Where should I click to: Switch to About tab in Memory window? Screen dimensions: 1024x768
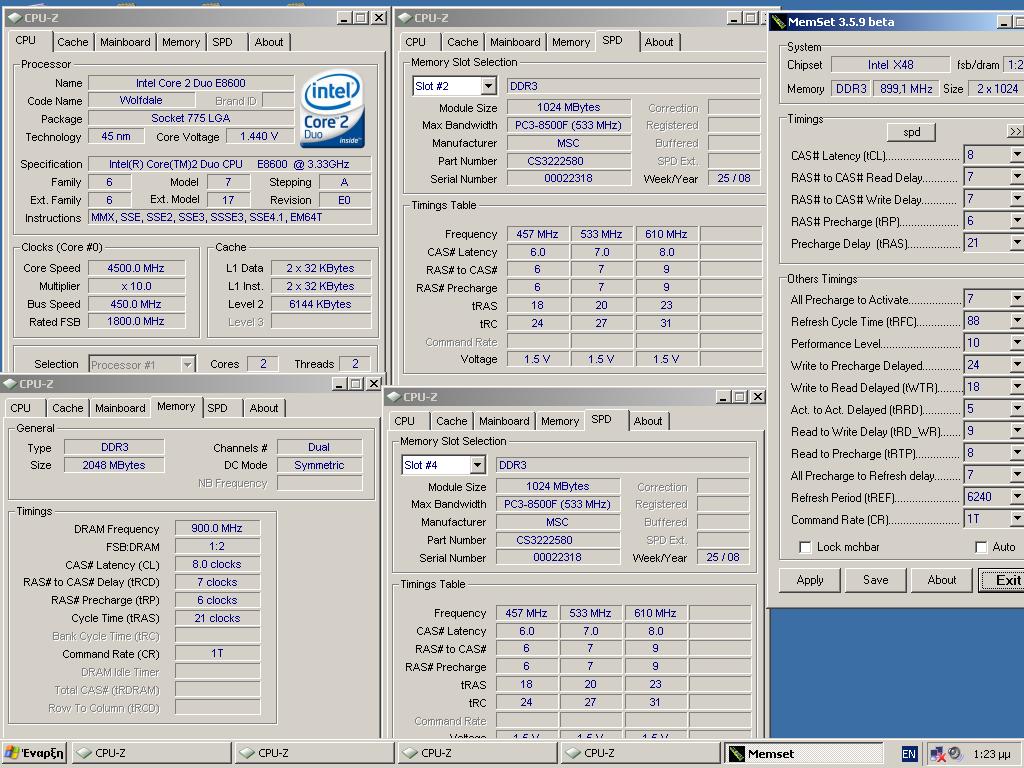point(264,408)
